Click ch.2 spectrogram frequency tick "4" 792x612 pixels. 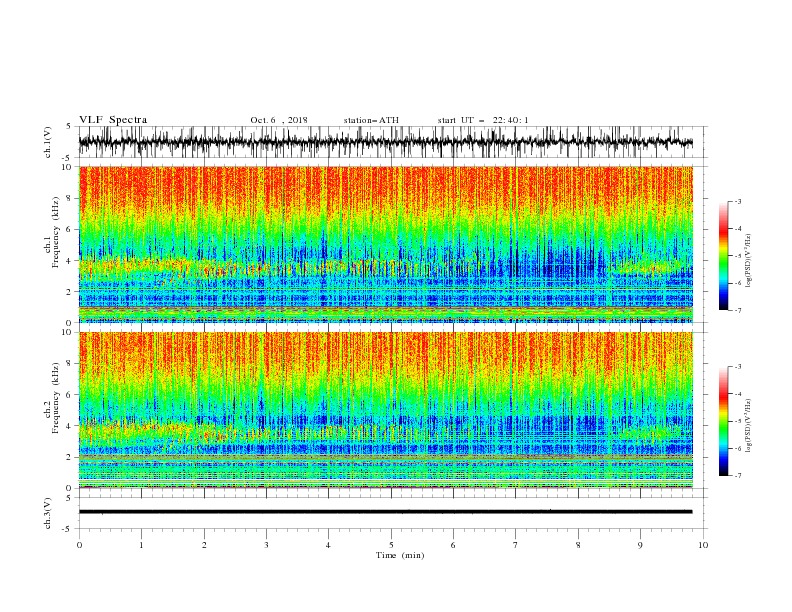(70, 426)
